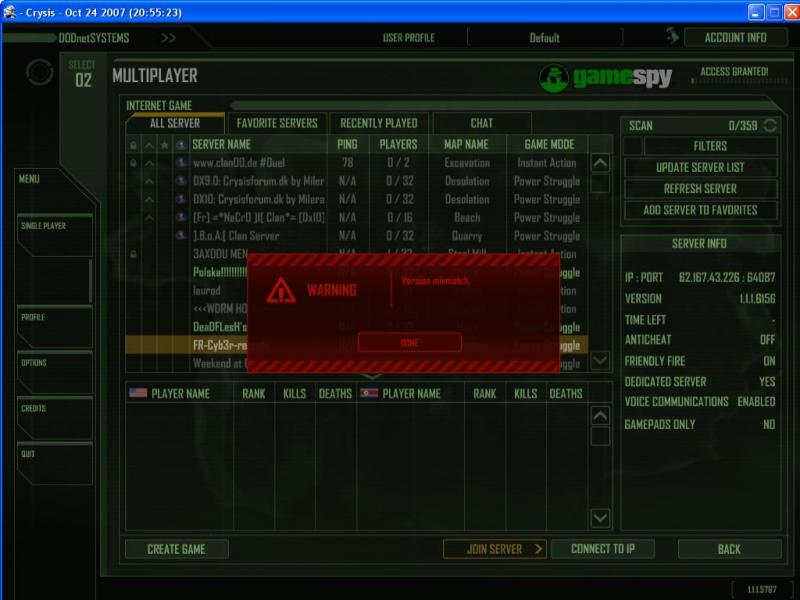Click the favorite star column header icon

(x=165, y=145)
